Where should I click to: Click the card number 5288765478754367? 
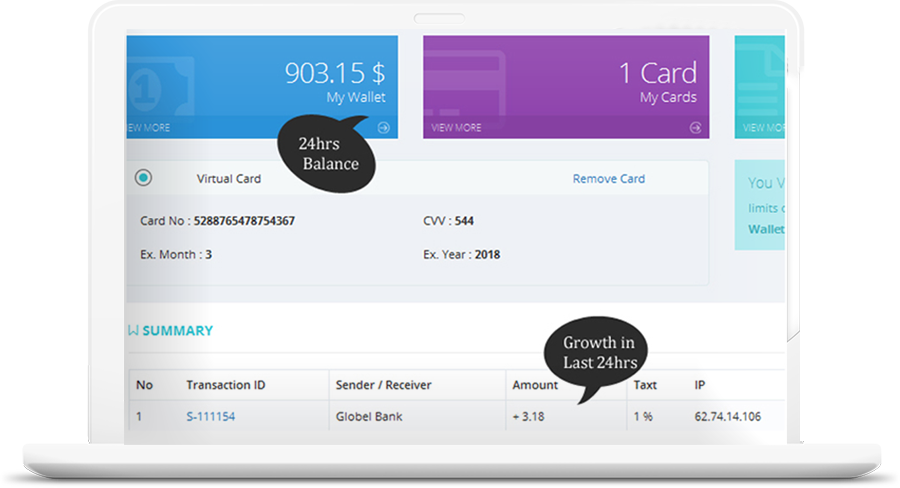[244, 220]
